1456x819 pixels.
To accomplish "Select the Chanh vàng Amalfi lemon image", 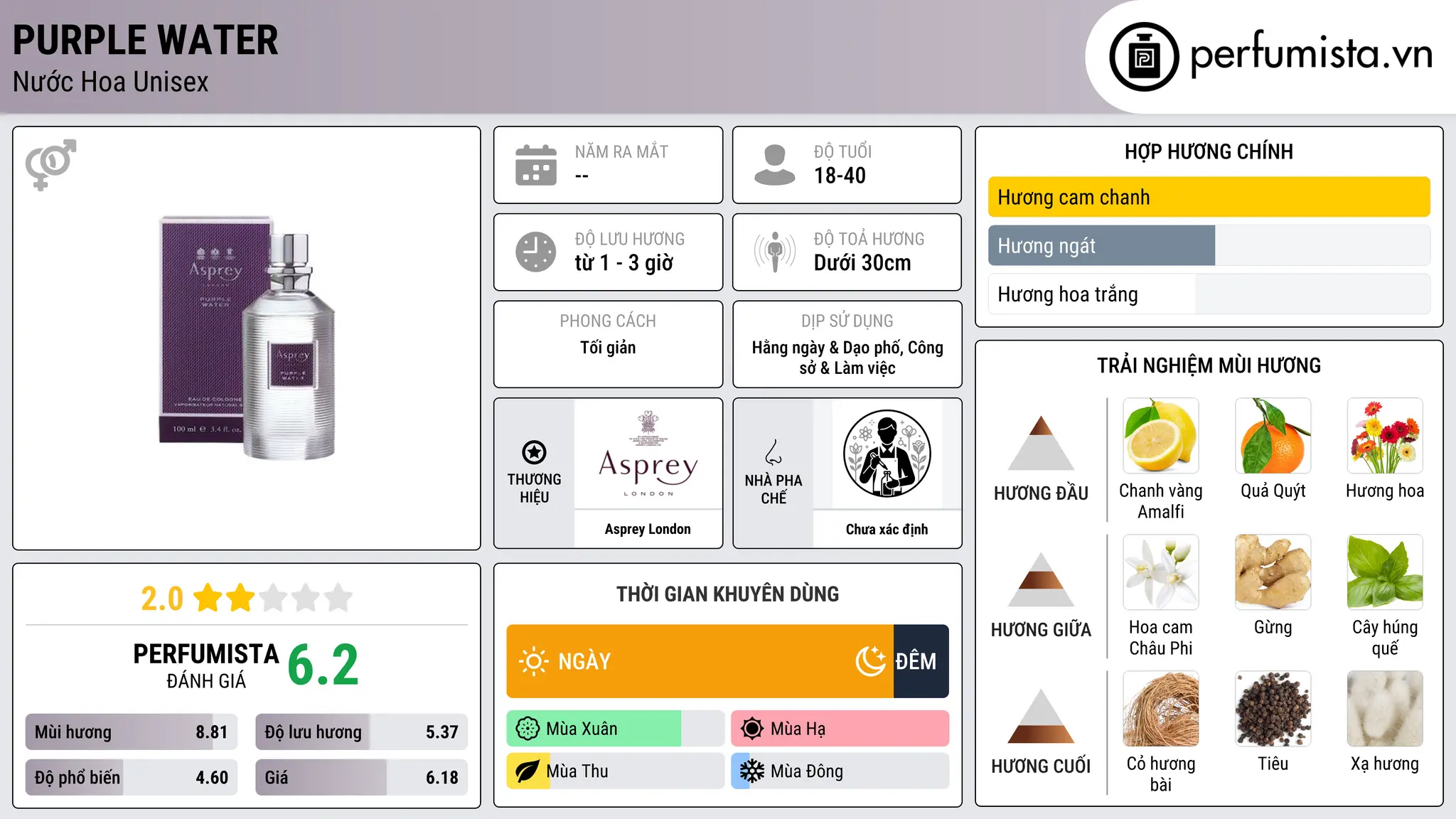I will (x=1161, y=436).
